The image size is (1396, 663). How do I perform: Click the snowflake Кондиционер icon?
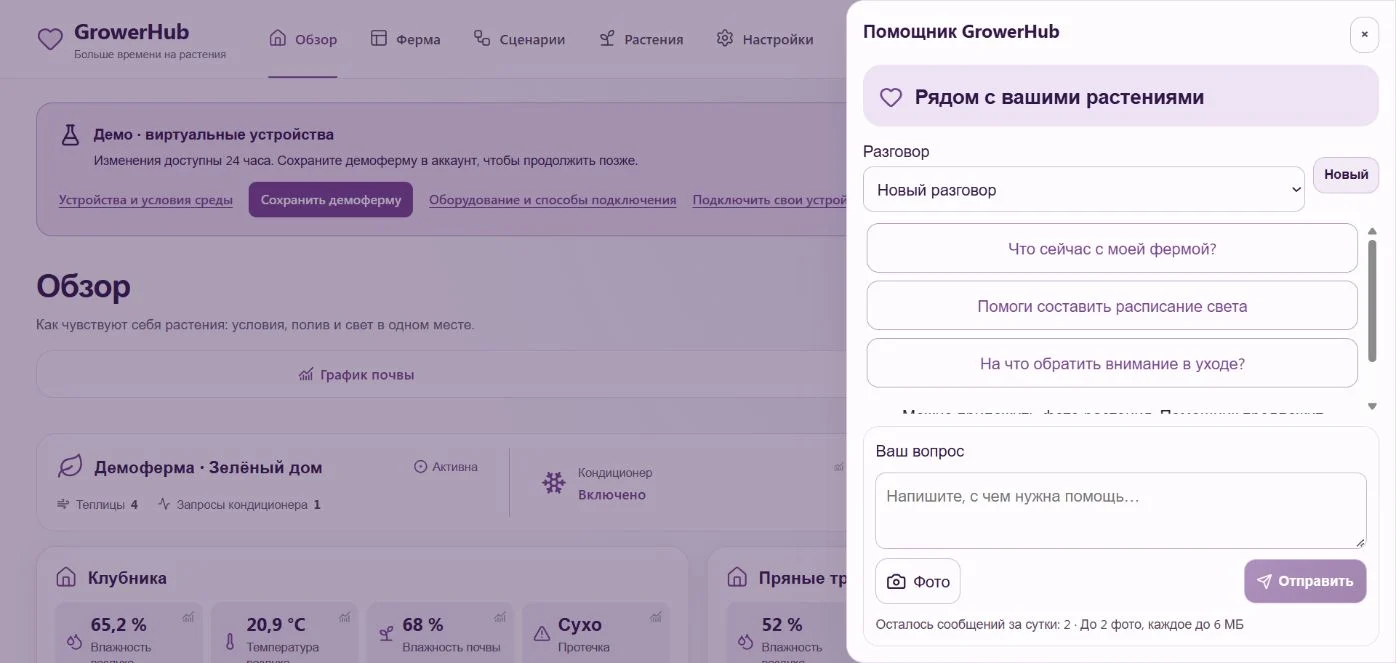coord(553,483)
